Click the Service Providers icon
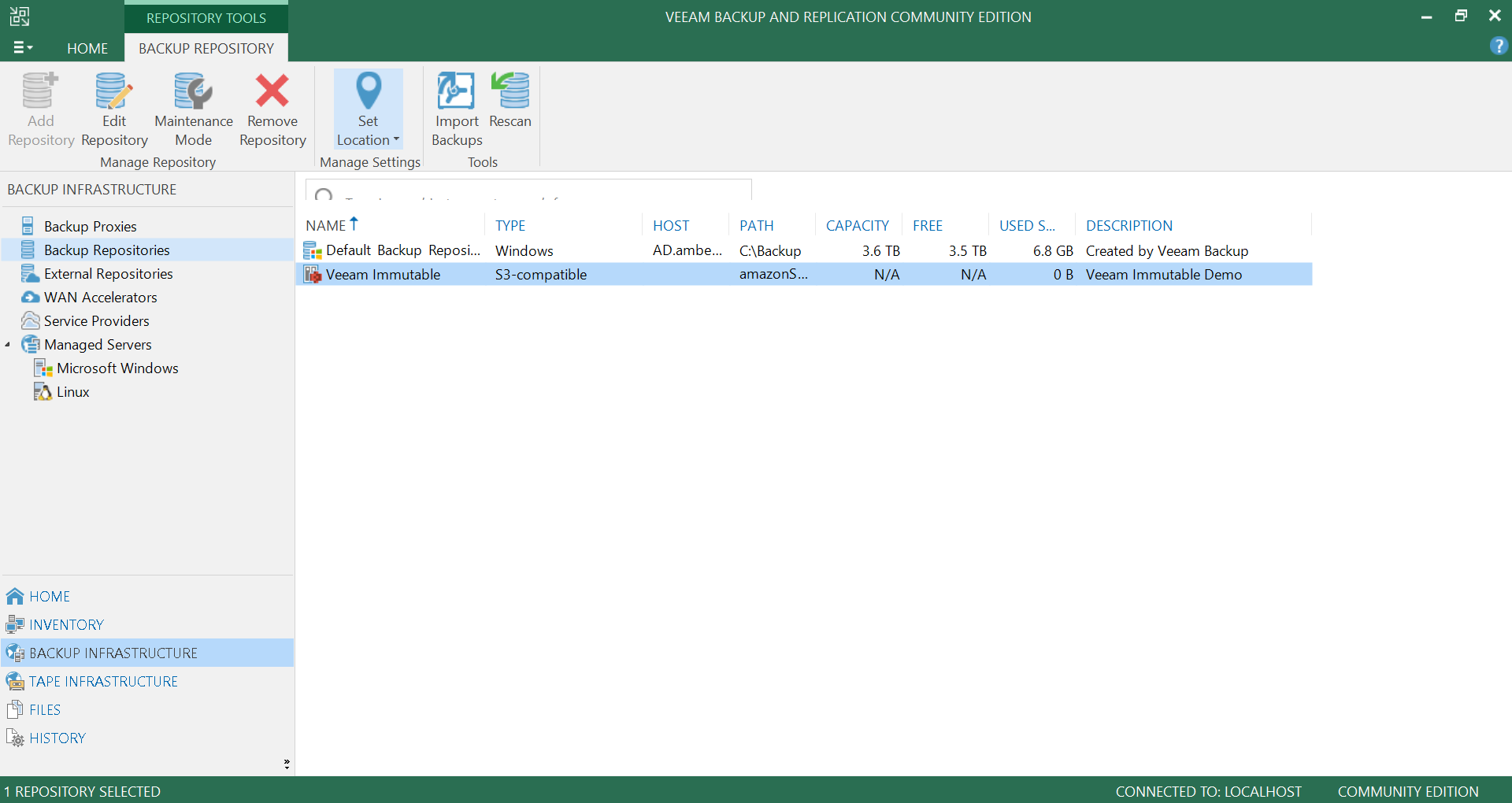This screenshot has width=1512, height=803. point(30,320)
